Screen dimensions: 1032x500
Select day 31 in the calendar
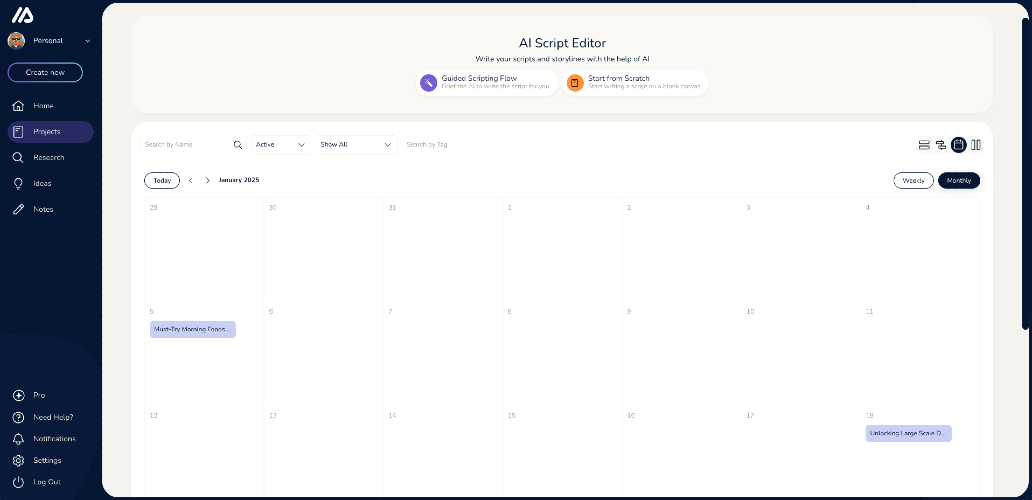(392, 208)
